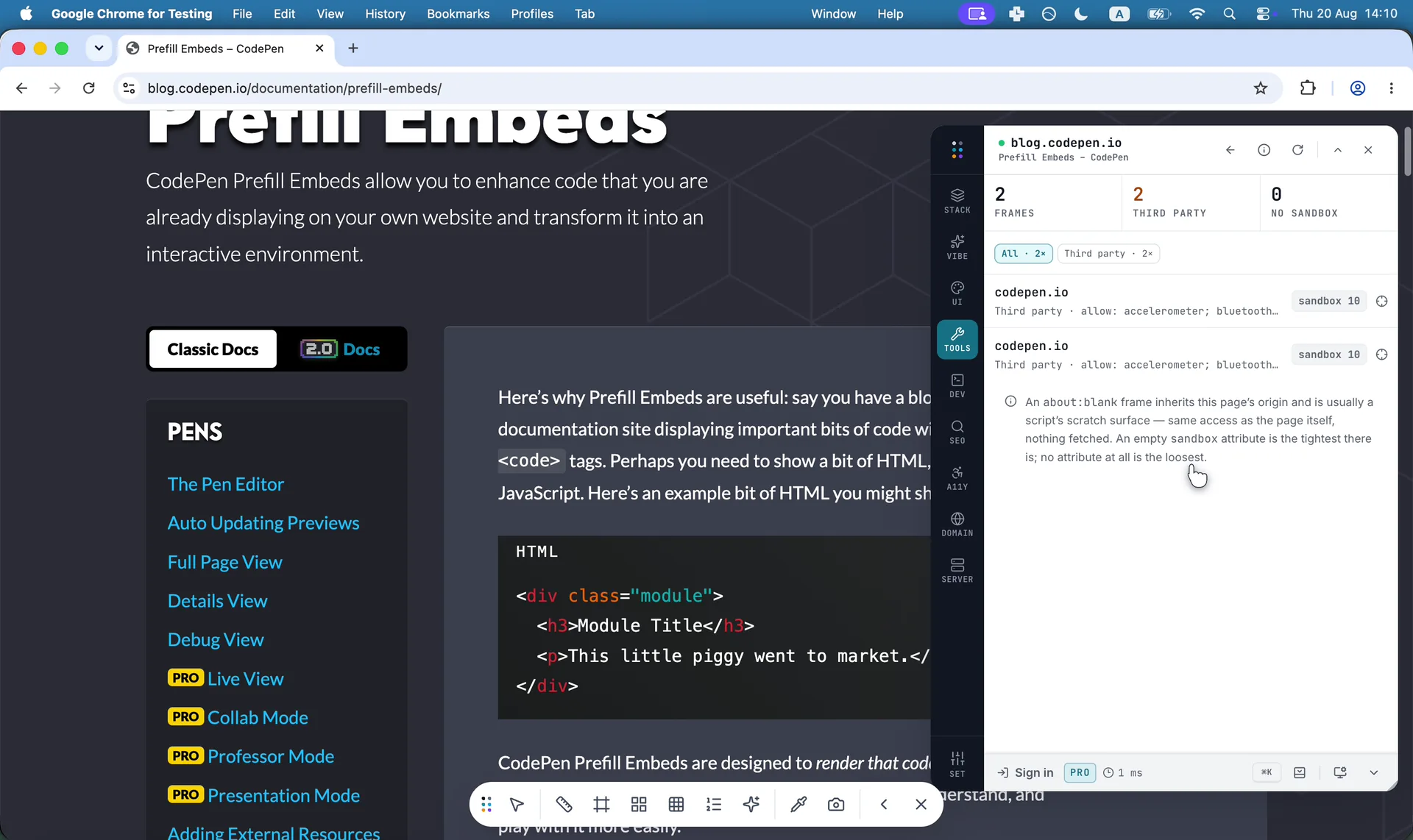Open the Server panel icon

(x=957, y=571)
